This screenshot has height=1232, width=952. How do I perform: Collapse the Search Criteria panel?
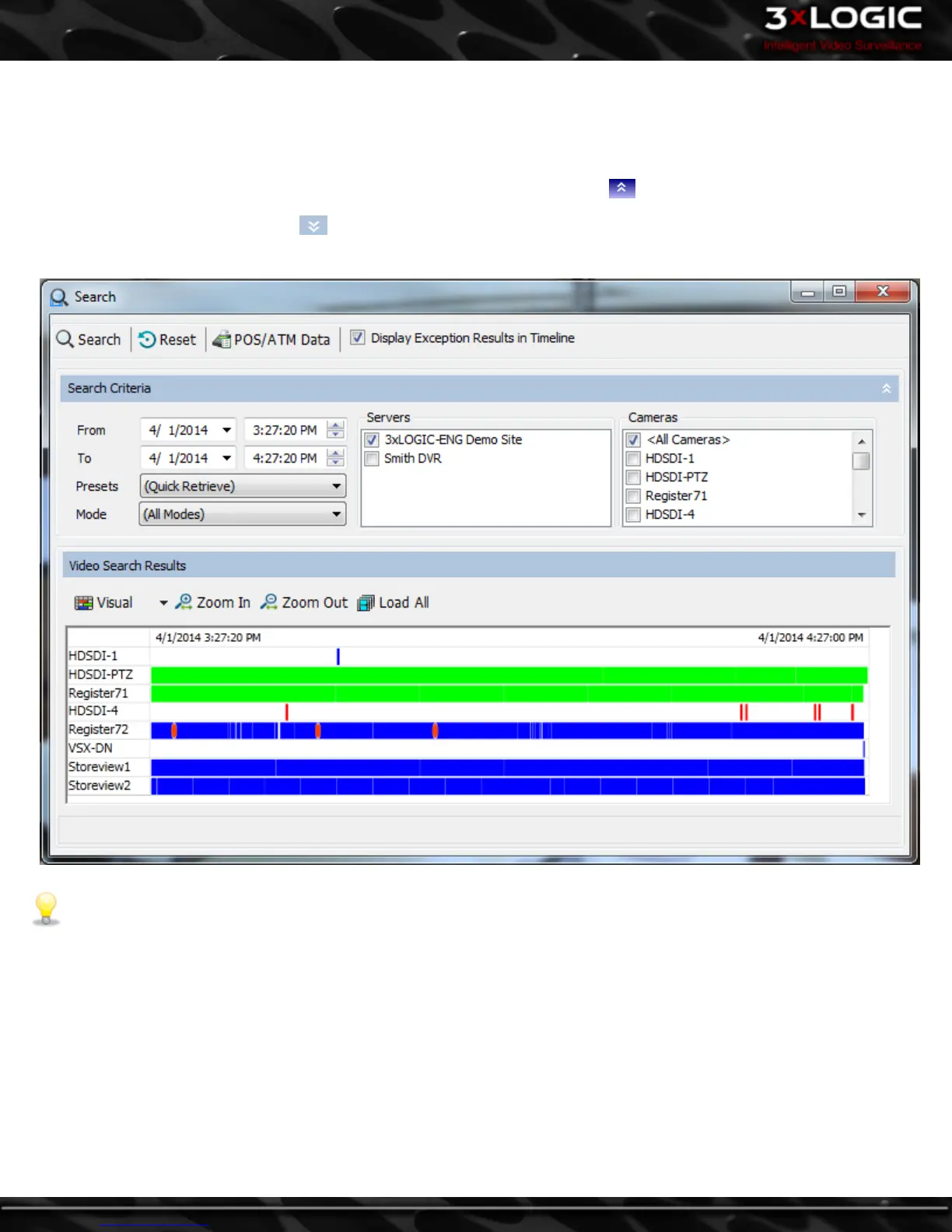pos(886,388)
